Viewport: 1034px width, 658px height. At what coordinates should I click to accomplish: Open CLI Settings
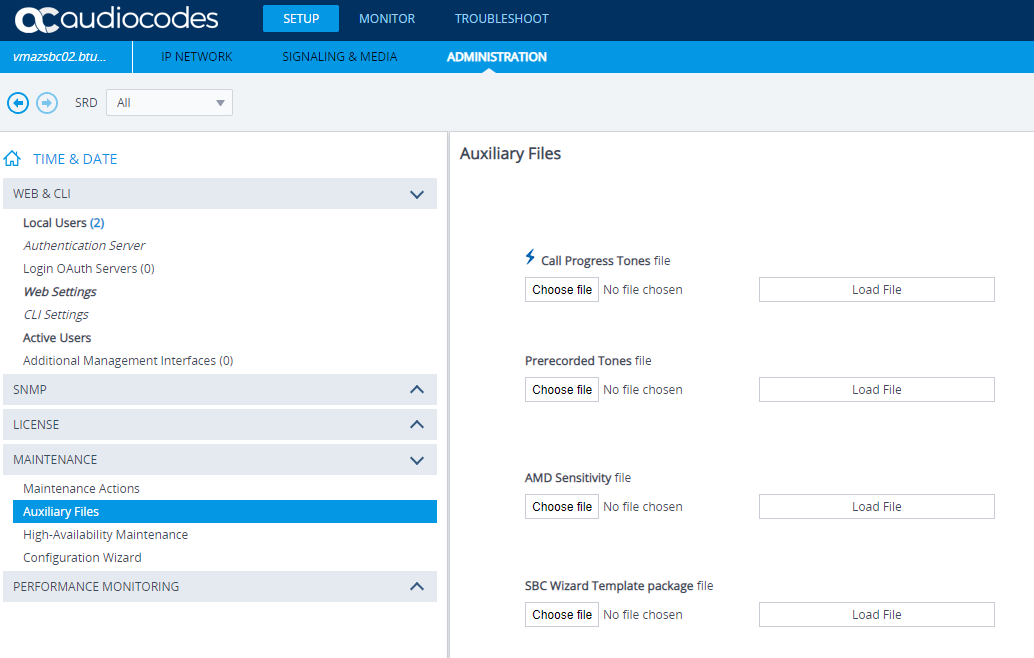(55, 314)
